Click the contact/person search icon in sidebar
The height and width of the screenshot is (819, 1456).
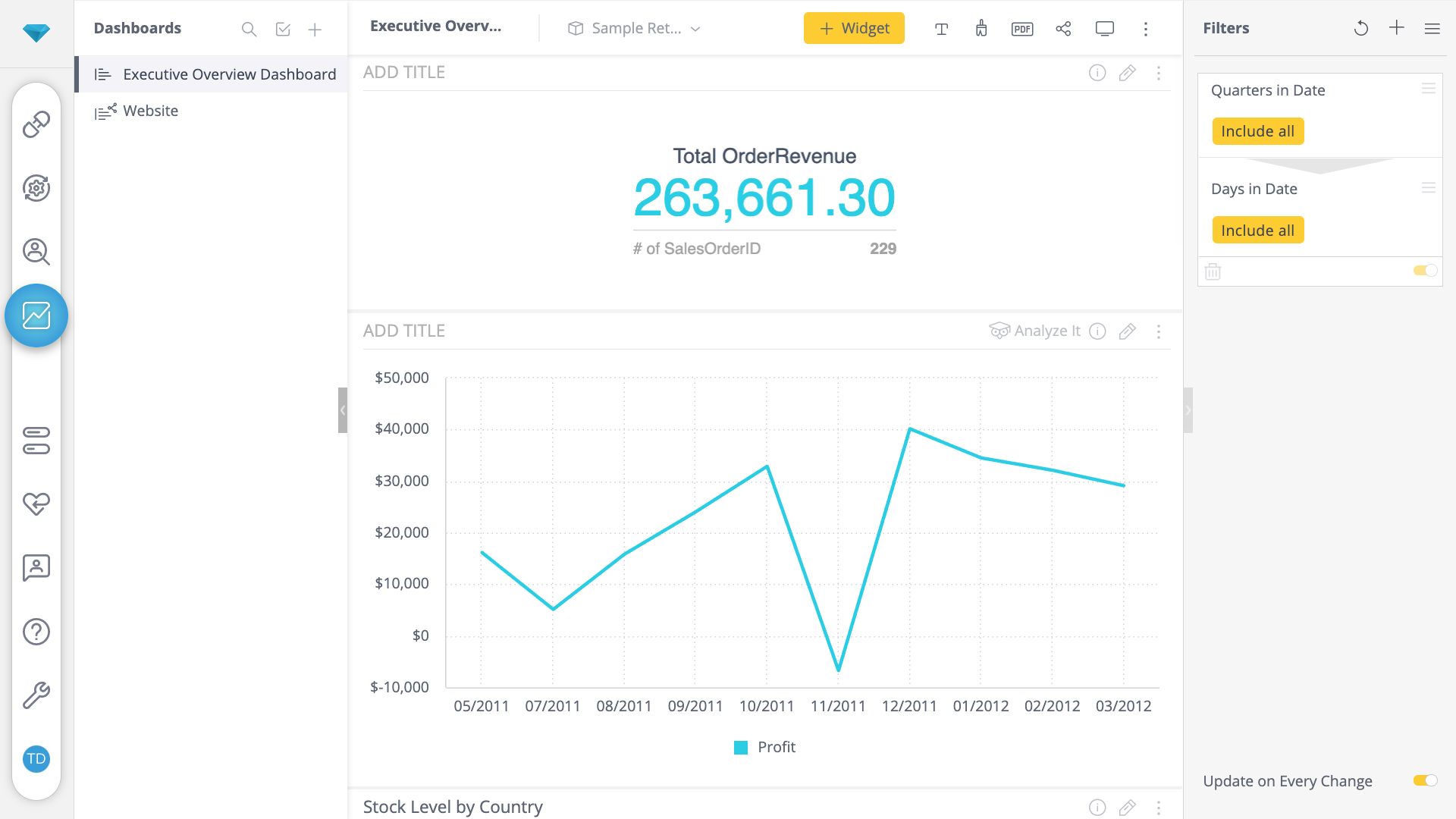coord(35,252)
